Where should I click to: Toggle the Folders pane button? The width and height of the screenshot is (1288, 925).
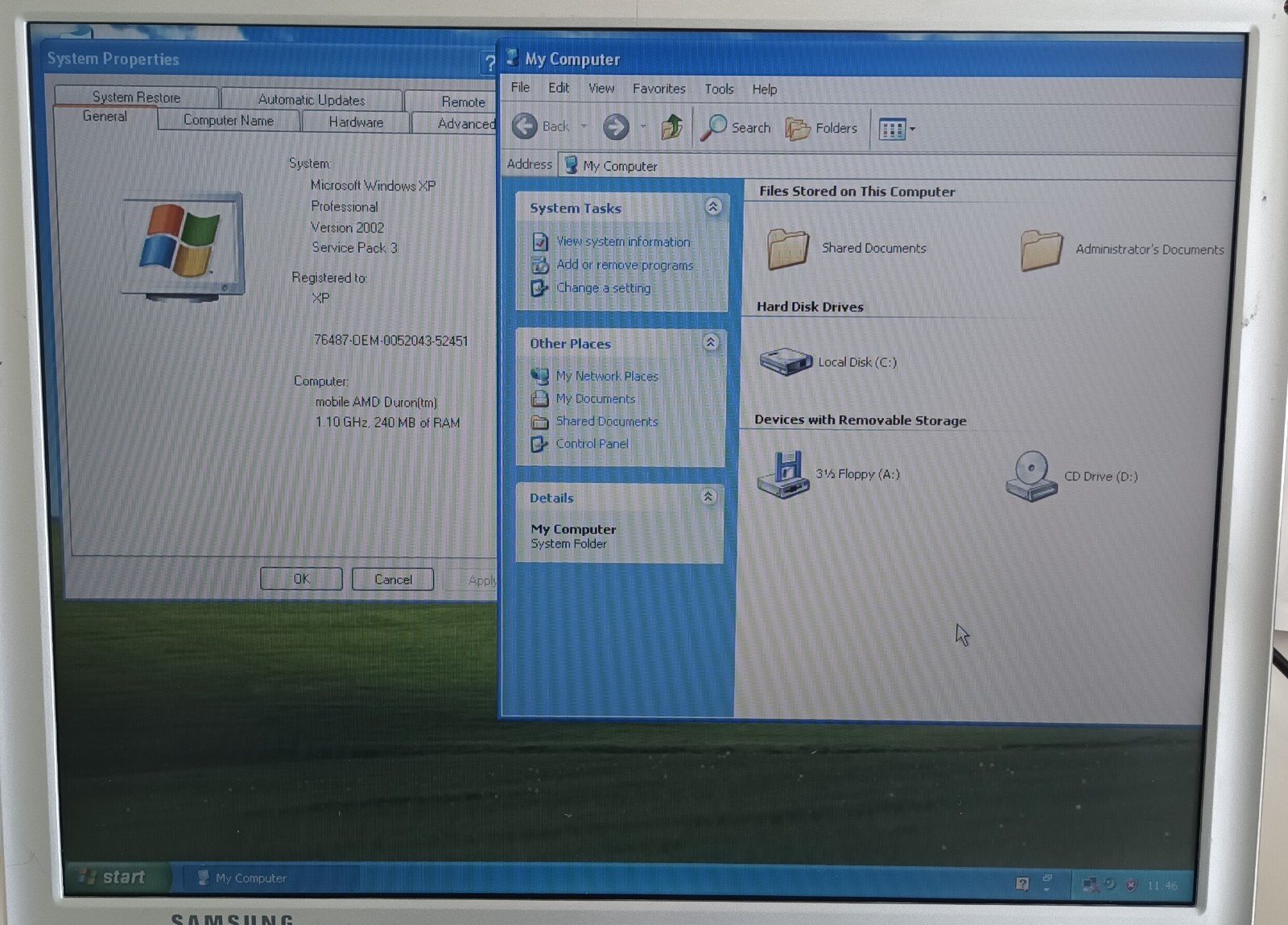click(x=821, y=128)
